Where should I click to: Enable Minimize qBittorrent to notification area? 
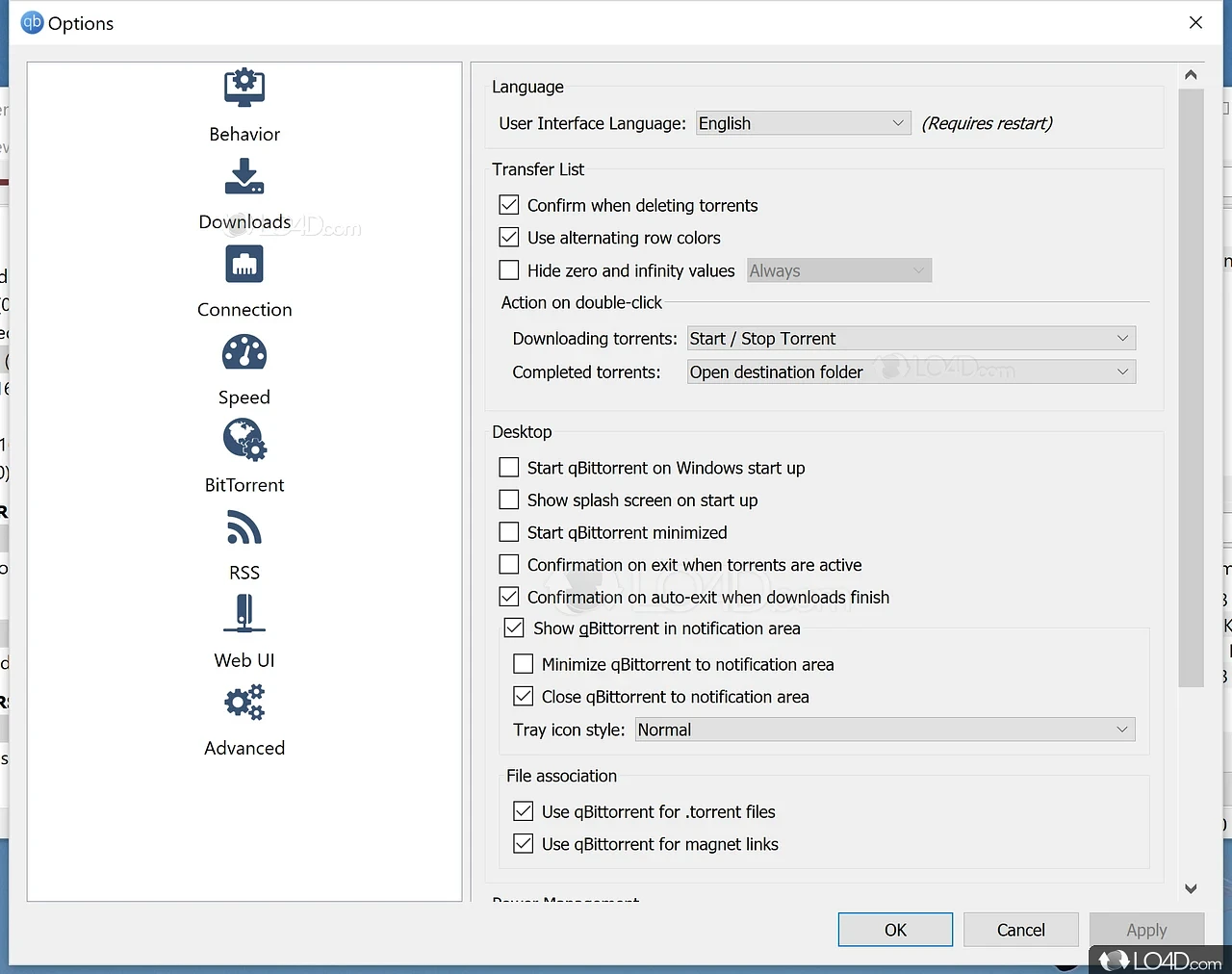pyautogui.click(x=524, y=664)
